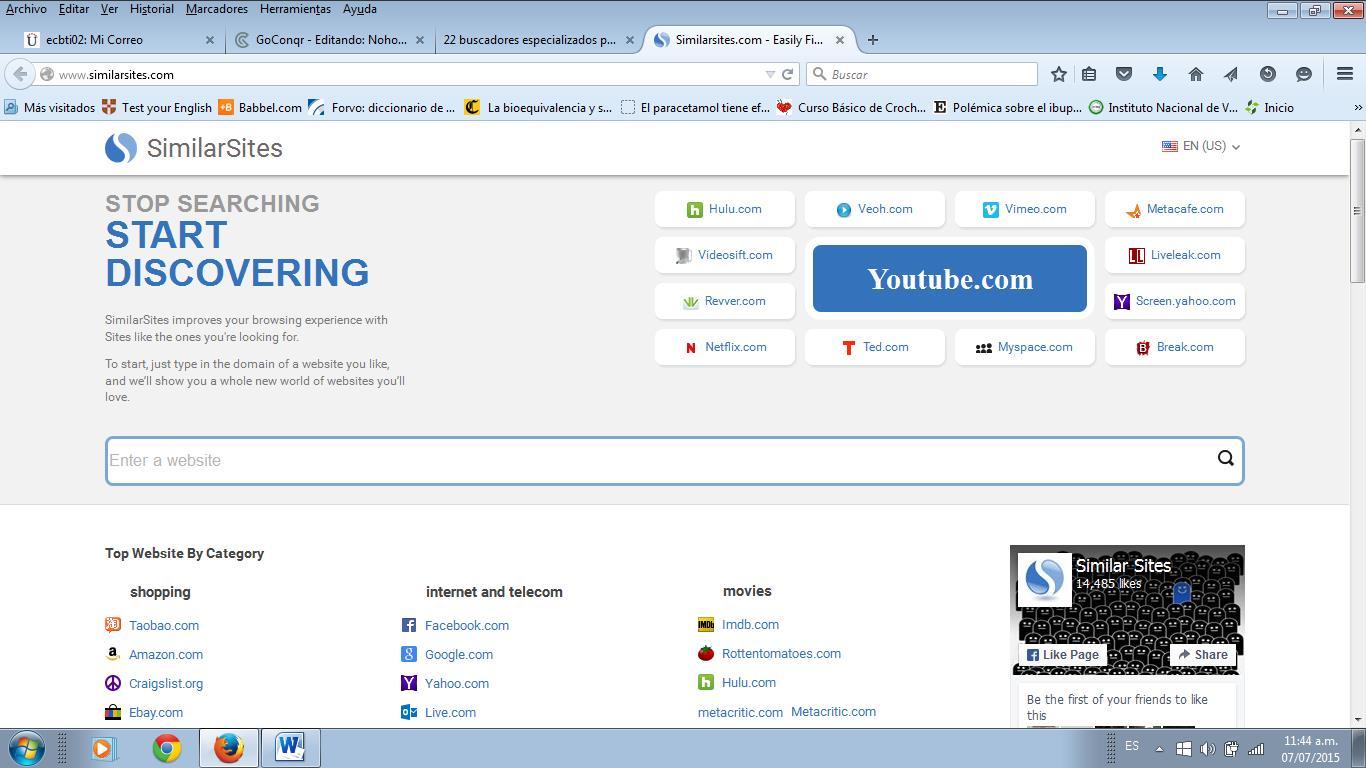Click the reload page icon
This screenshot has height=768, width=1366.
pos(788,74)
